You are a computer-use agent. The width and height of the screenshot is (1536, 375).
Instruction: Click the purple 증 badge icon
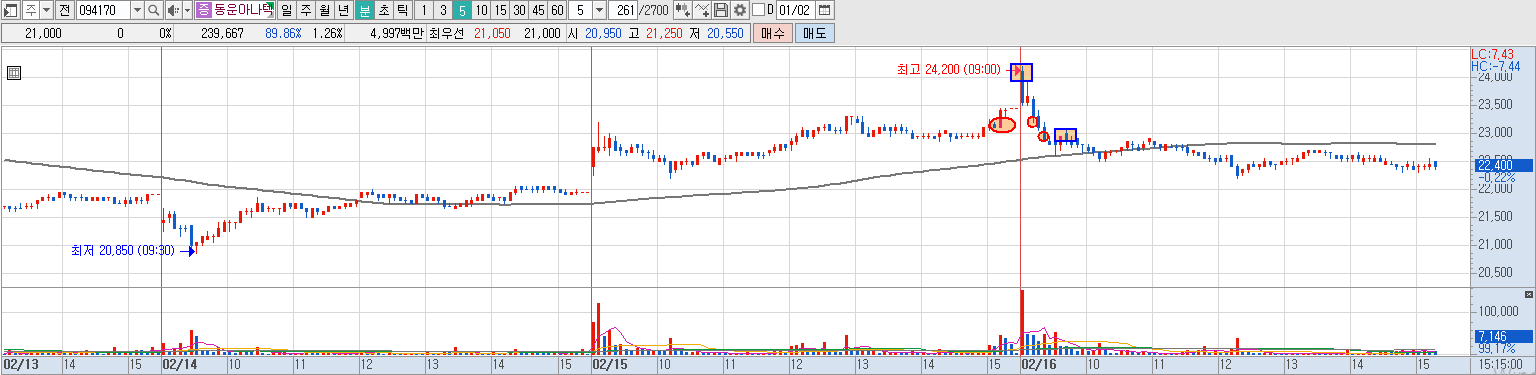click(x=204, y=10)
